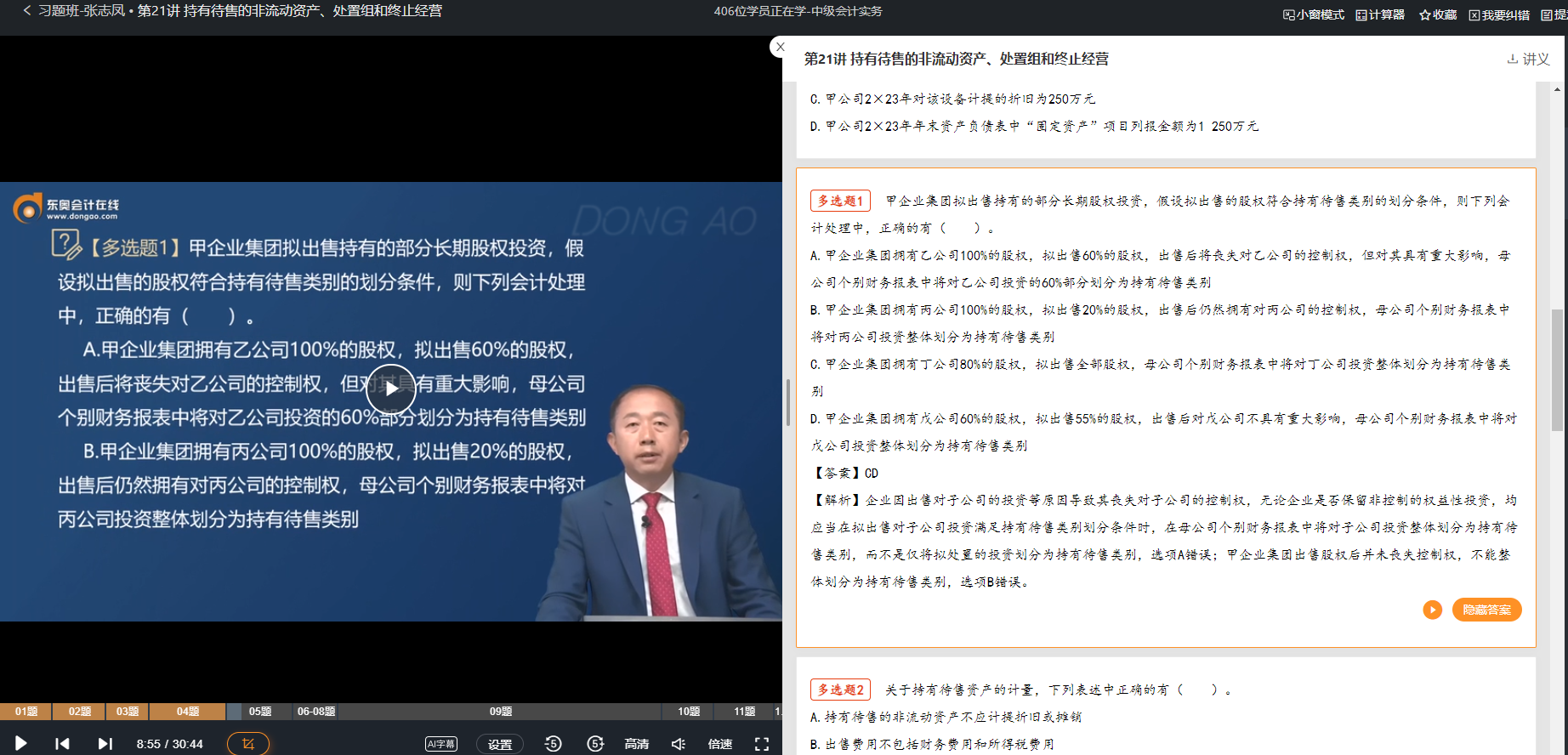Image resolution: width=1568 pixels, height=755 pixels.
Task: Toggle AI字幕 subtitles
Action: (440, 744)
